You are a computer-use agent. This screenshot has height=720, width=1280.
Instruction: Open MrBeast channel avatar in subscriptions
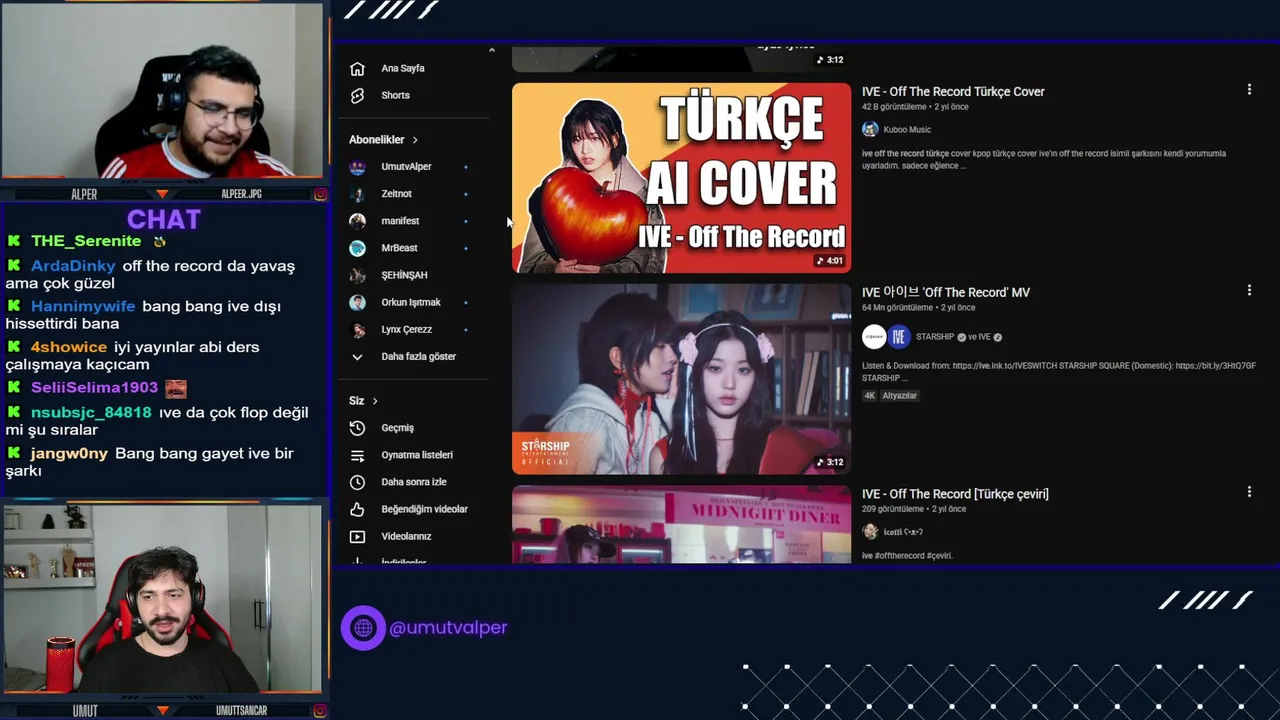click(357, 248)
